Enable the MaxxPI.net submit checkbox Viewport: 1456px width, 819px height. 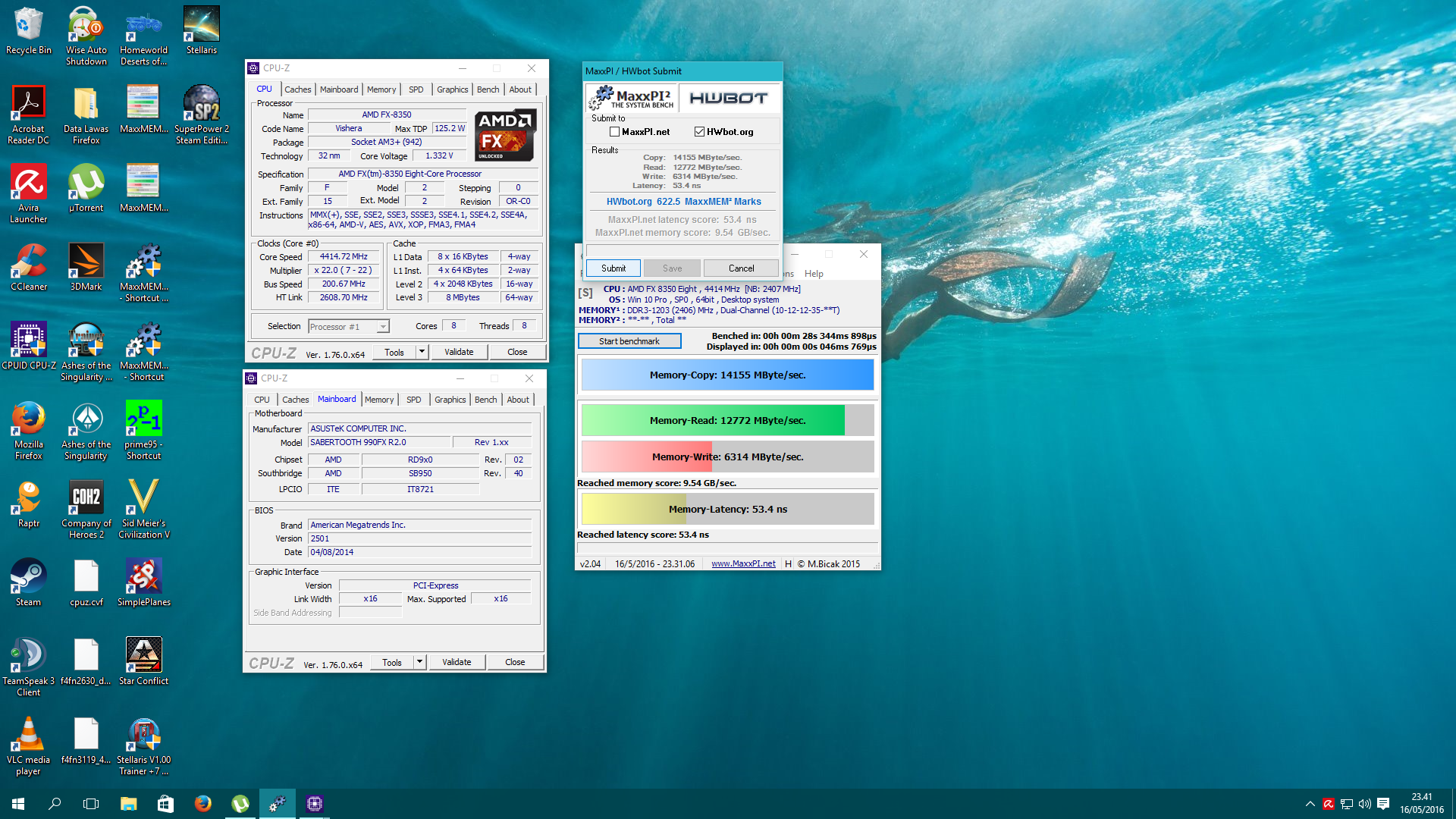[x=614, y=132]
